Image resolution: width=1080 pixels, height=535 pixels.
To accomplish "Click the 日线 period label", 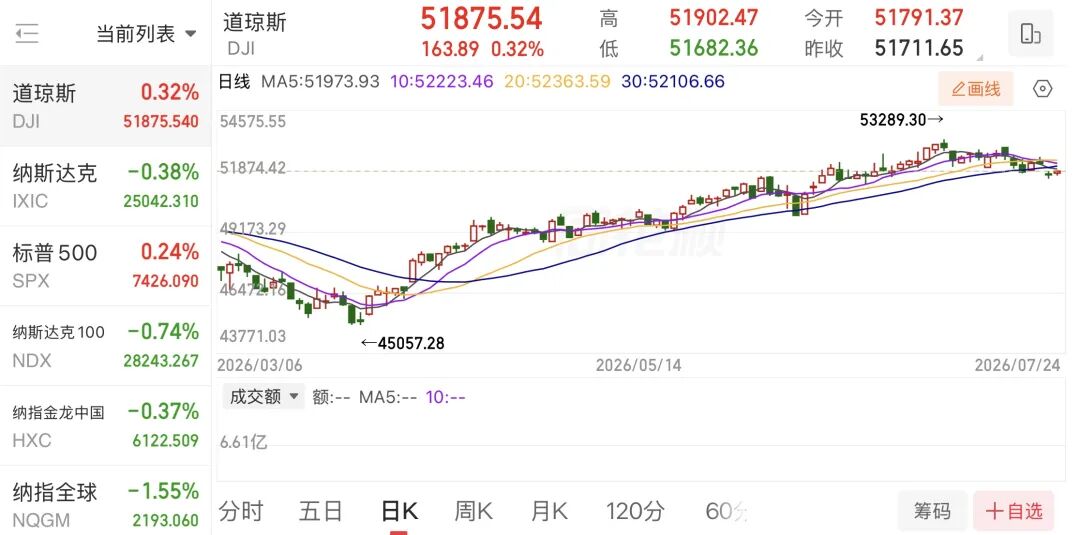I will pyautogui.click(x=234, y=81).
